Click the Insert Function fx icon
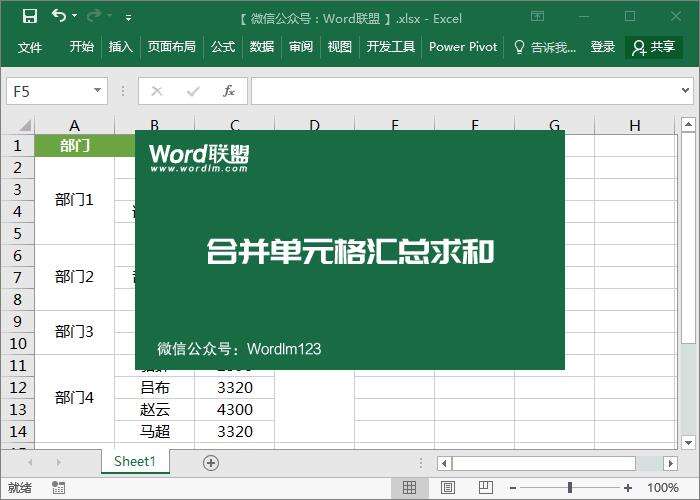 pos(229,91)
